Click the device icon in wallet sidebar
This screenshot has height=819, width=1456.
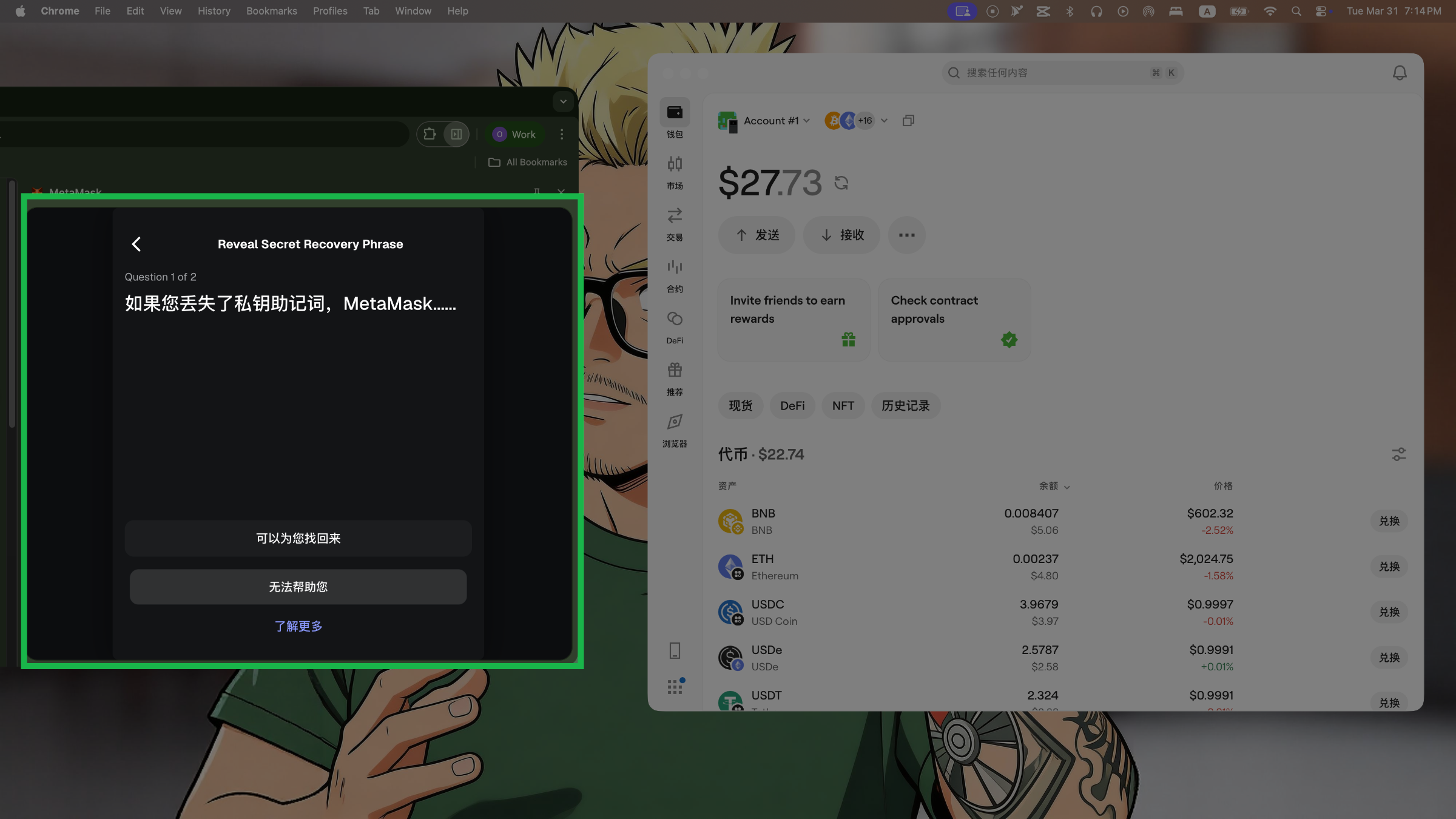point(675,650)
